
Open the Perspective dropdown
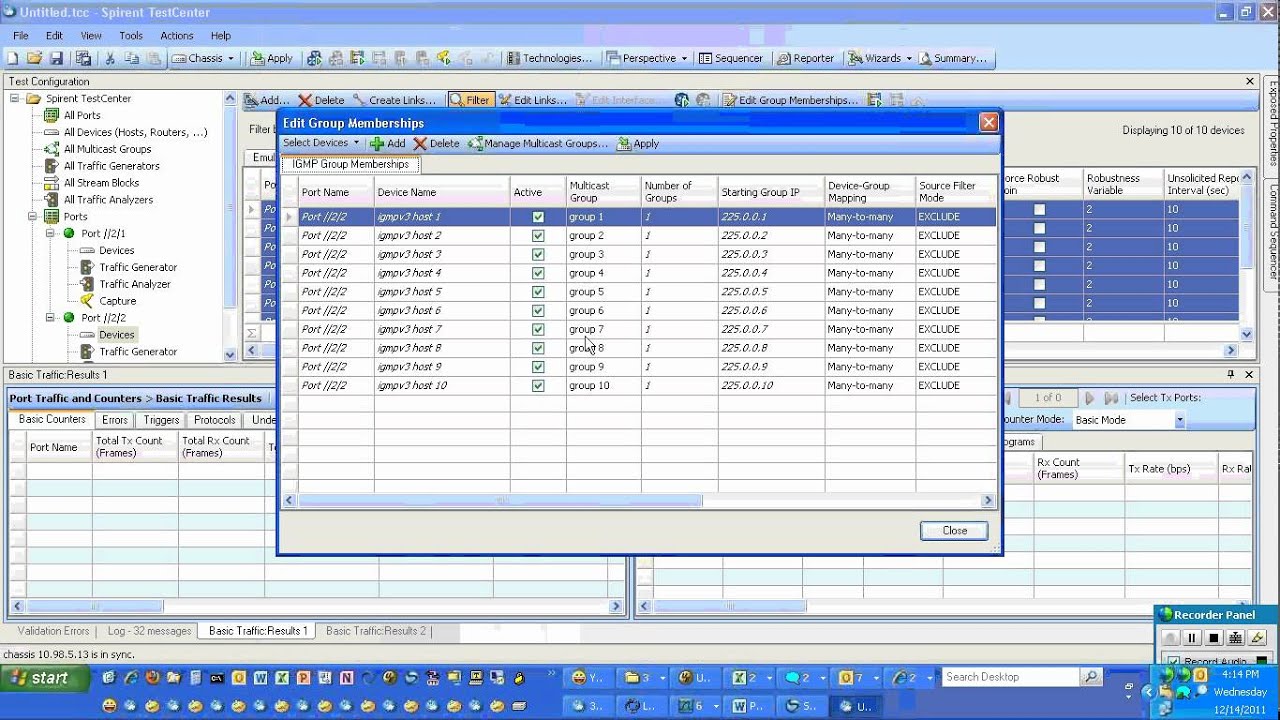647,58
